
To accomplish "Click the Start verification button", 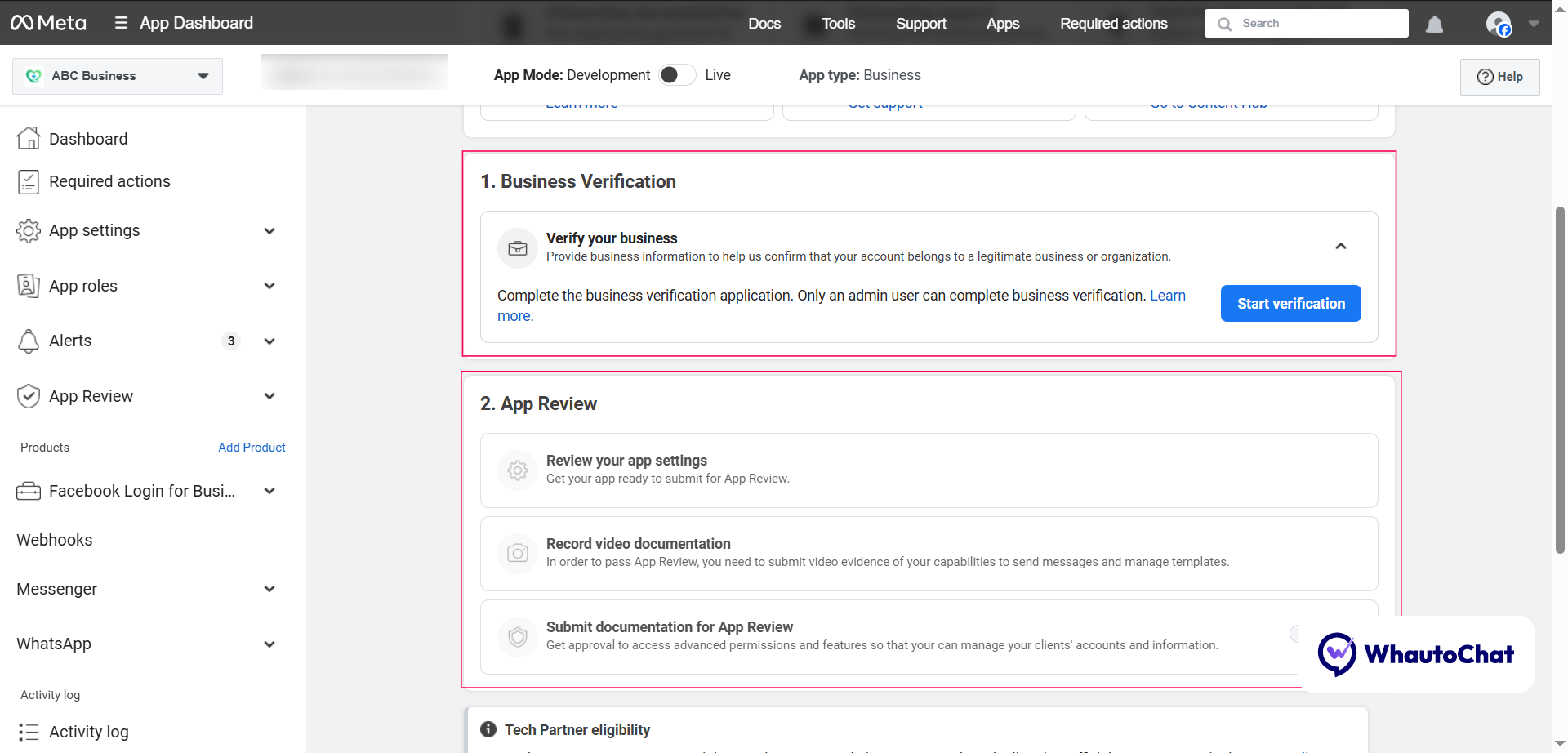I will 1290,303.
